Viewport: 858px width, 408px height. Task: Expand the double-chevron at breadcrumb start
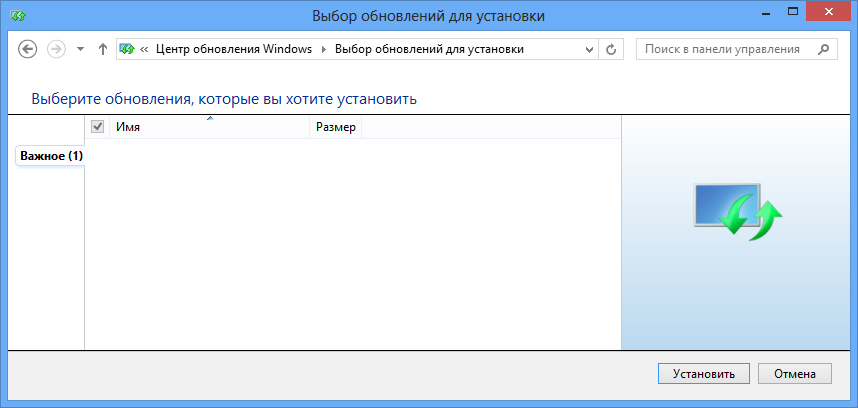coord(145,49)
